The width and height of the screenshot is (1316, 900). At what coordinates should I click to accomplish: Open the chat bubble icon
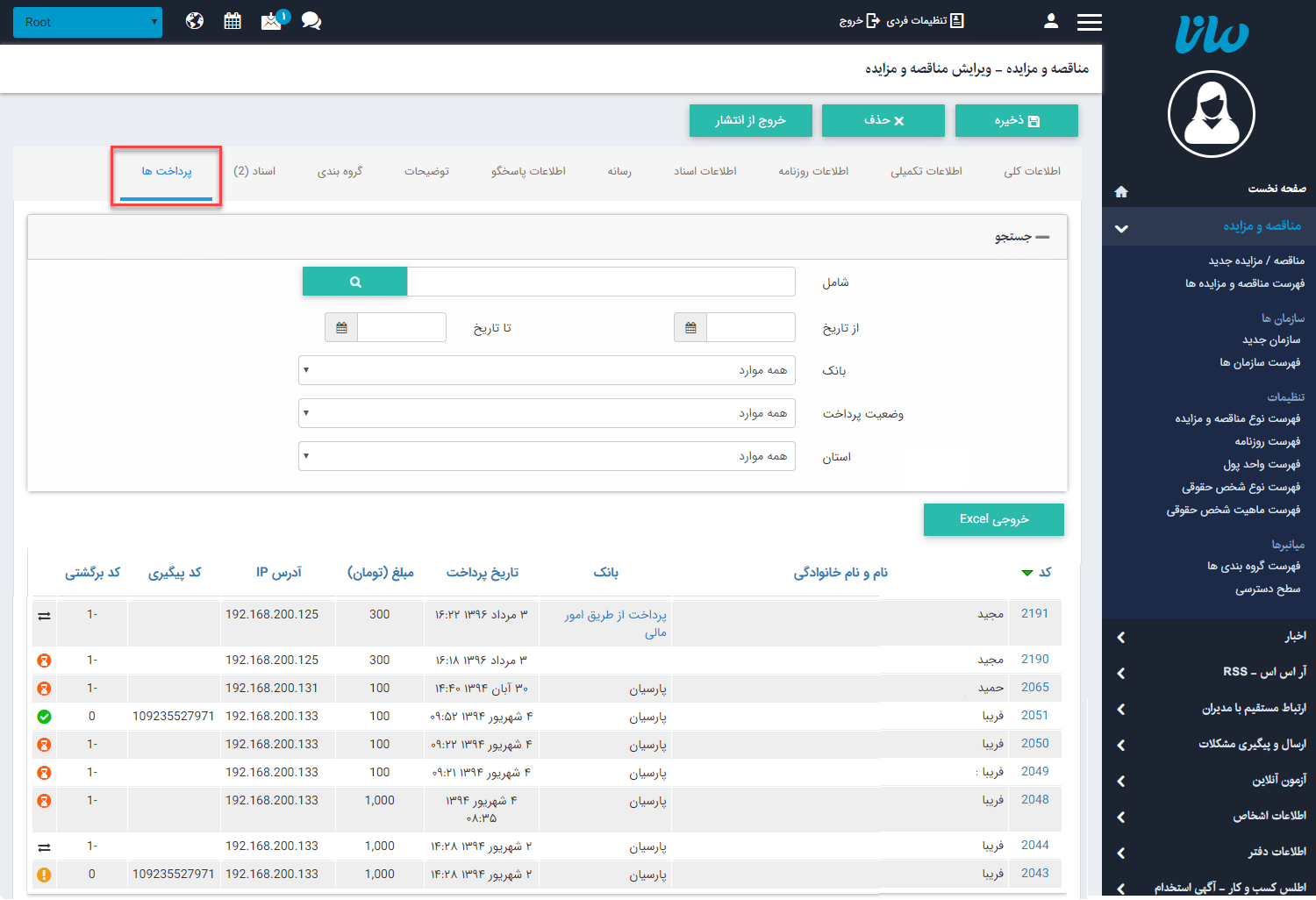point(311,20)
